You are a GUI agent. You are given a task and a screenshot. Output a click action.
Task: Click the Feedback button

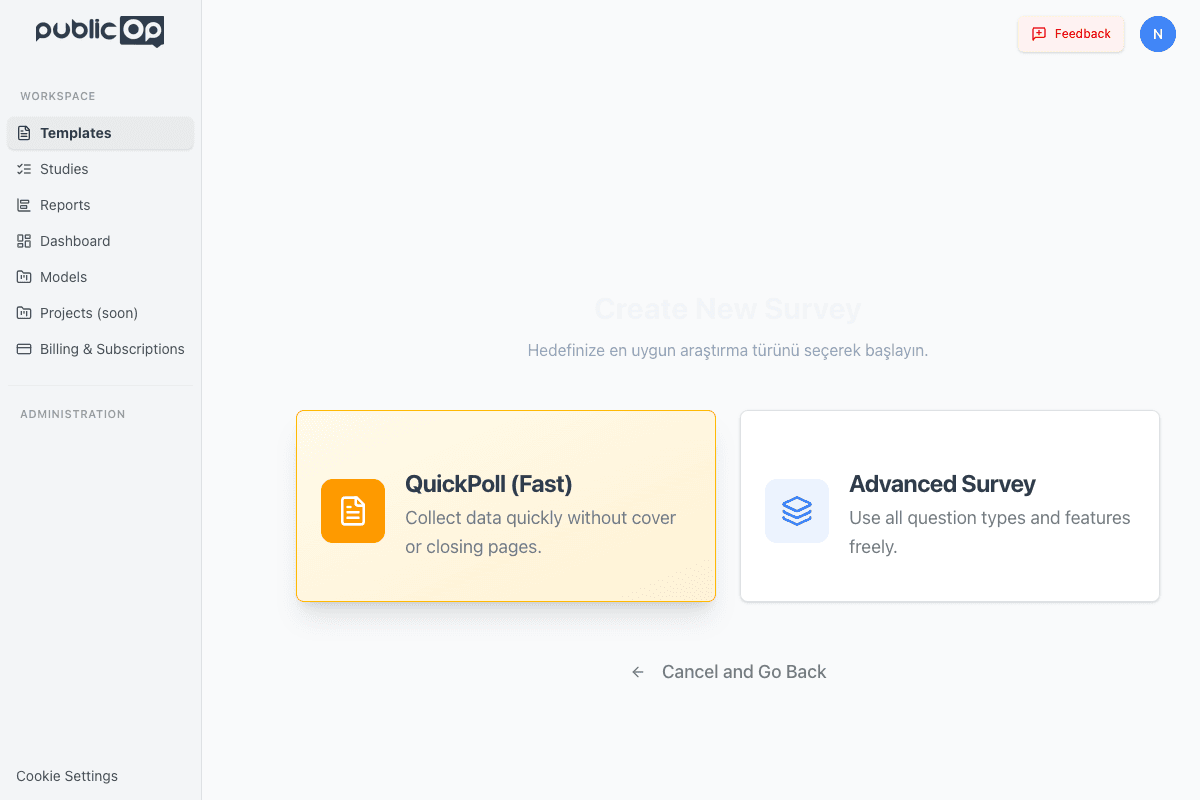1071,34
